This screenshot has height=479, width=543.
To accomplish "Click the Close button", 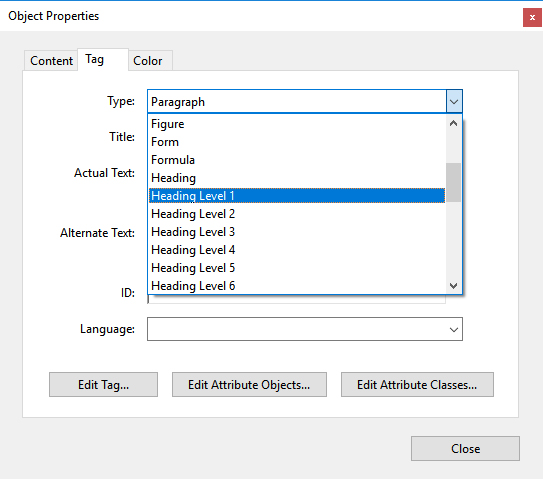I will pos(465,449).
